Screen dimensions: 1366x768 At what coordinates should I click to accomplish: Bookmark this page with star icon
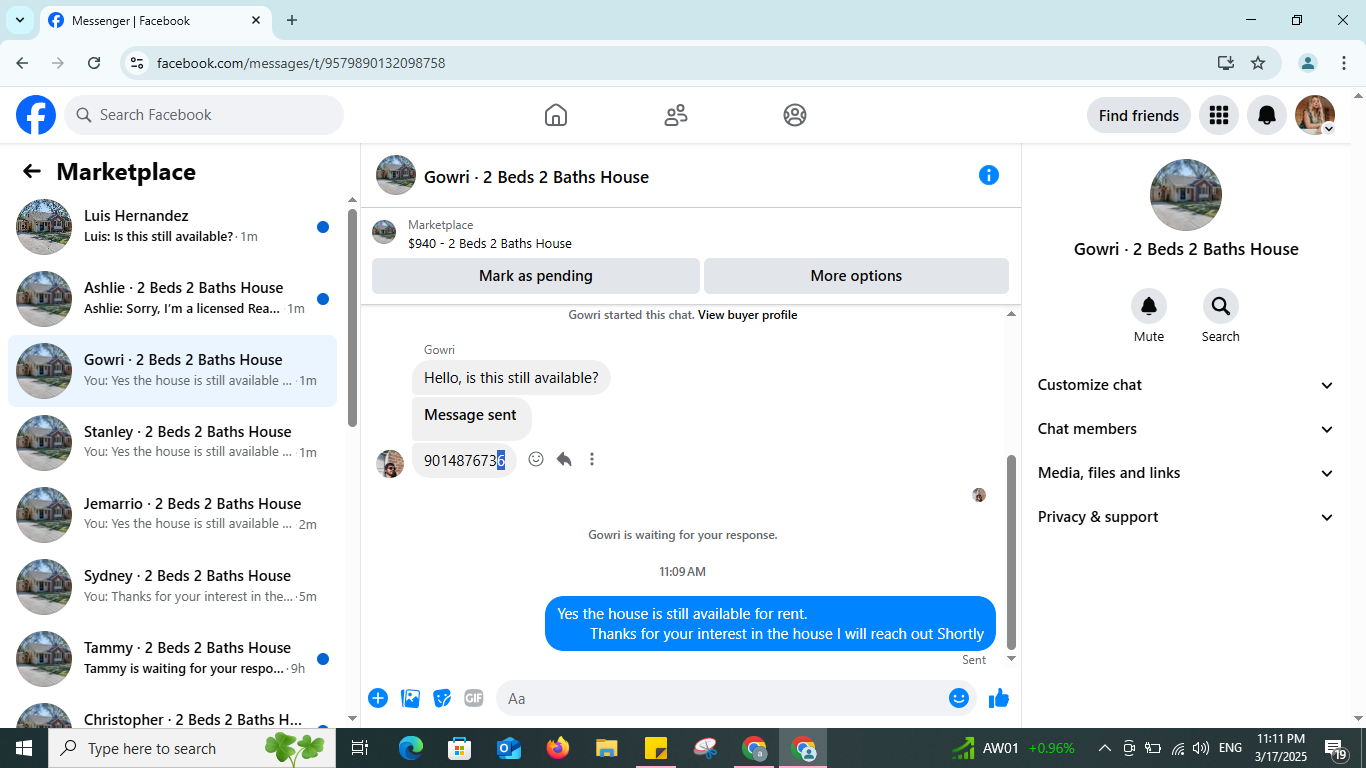click(x=1258, y=63)
